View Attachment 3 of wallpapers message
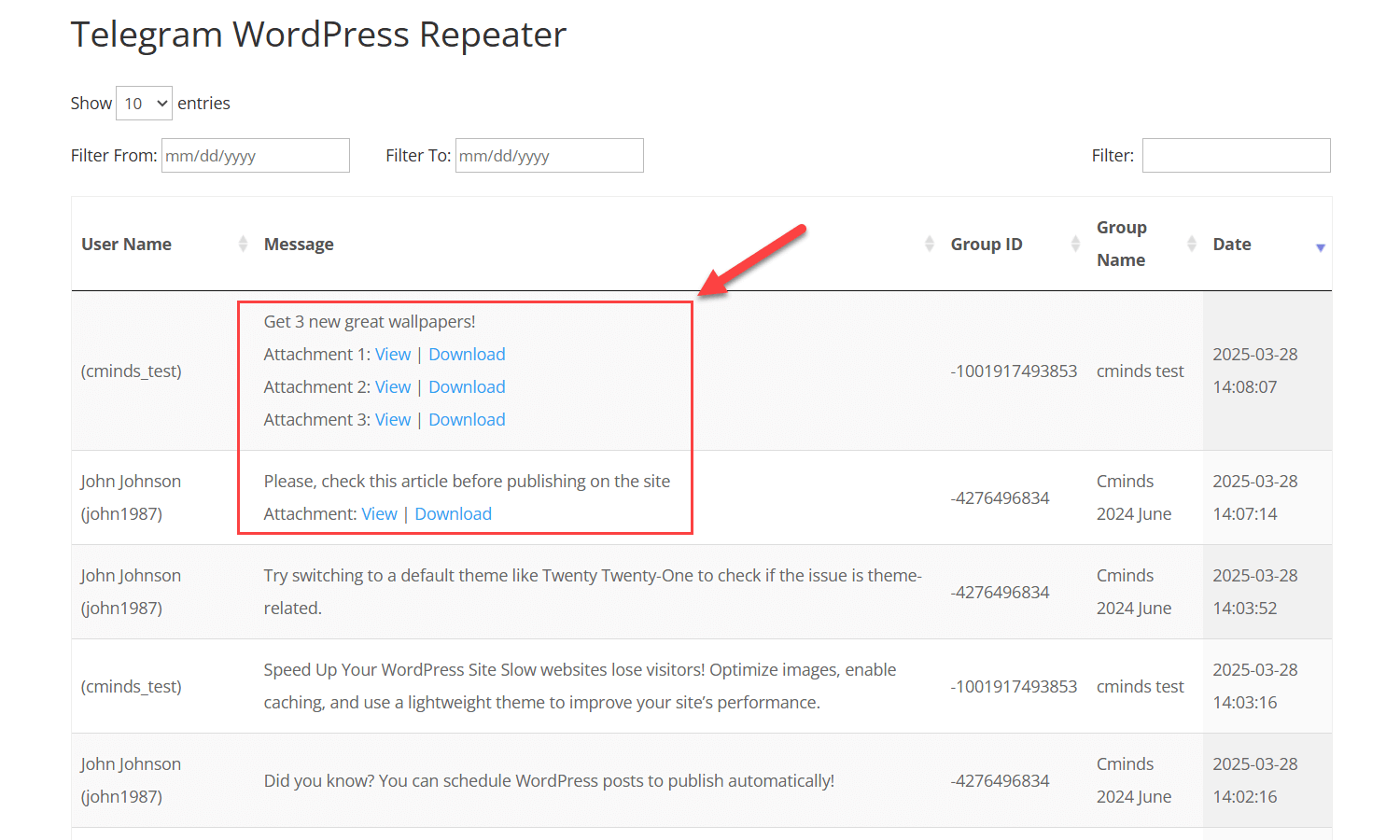Image resolution: width=1400 pixels, height=840 pixels. tap(393, 420)
